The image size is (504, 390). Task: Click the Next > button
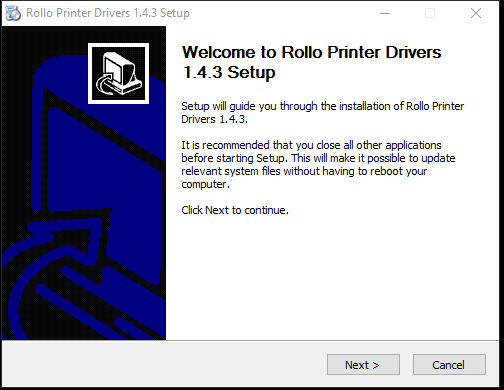[363, 365]
